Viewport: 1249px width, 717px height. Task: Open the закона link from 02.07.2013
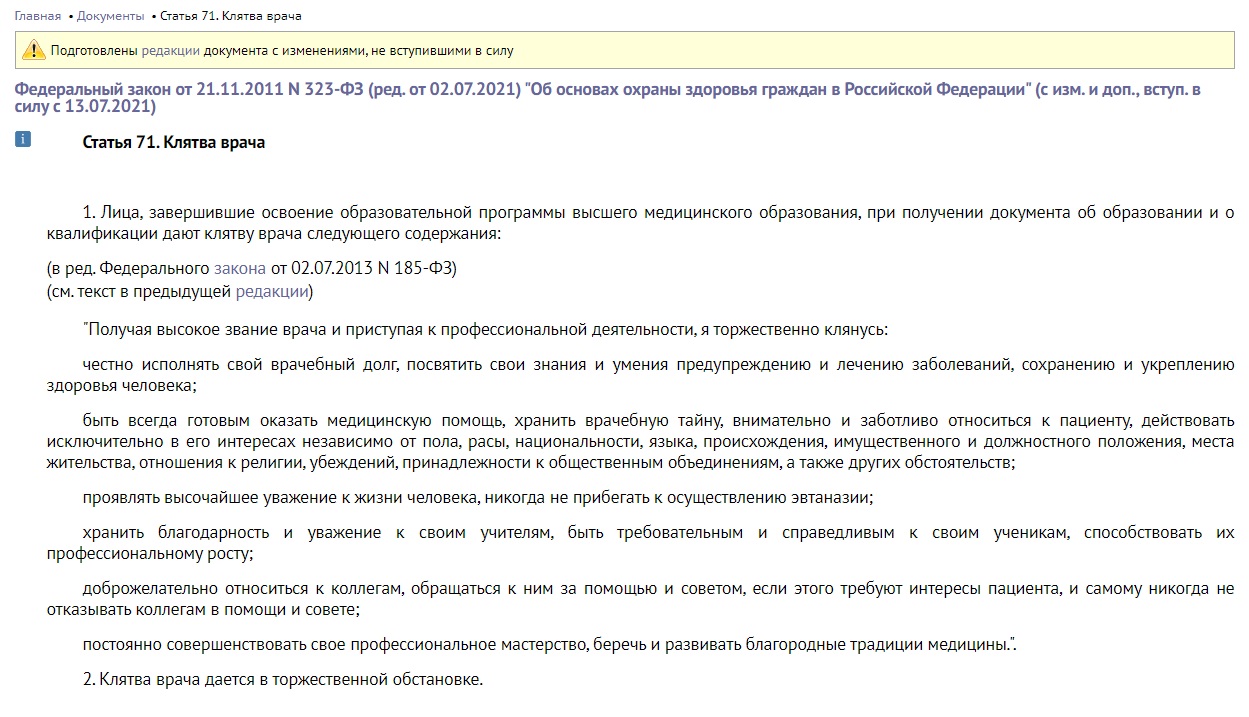[240, 268]
